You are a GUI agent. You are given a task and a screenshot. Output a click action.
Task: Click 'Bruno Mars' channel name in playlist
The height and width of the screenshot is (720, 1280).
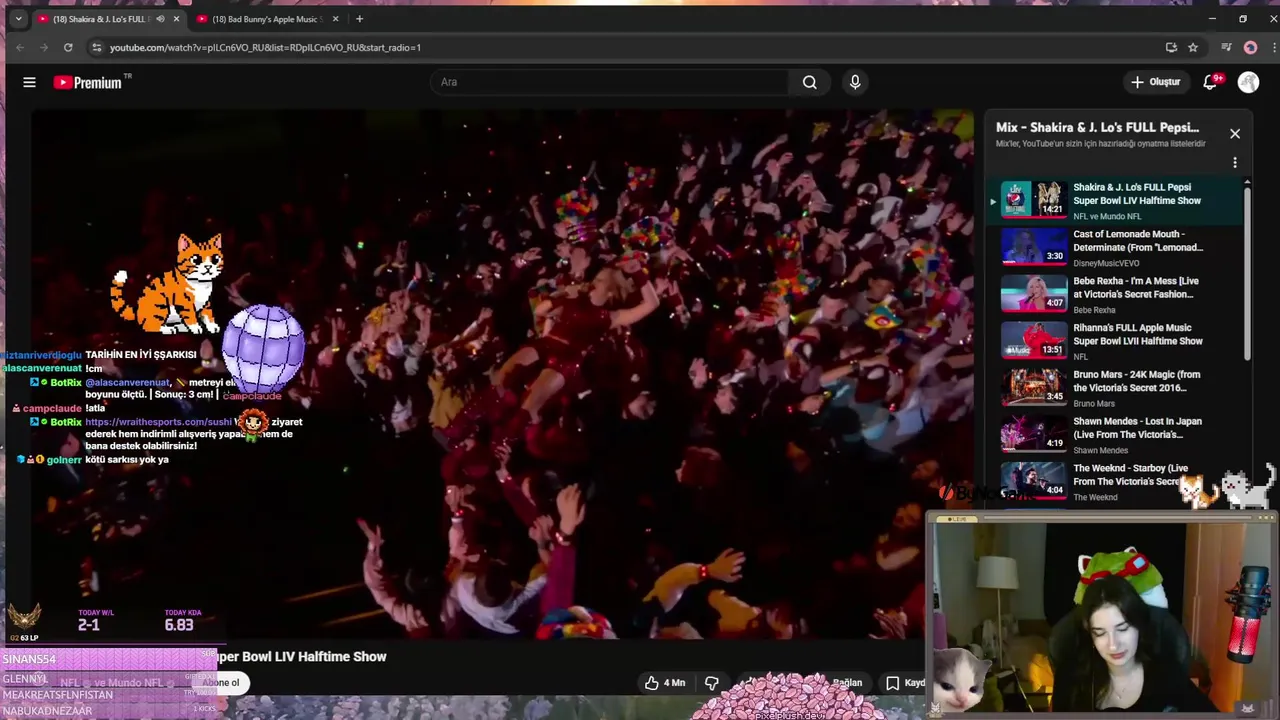pos(1093,403)
